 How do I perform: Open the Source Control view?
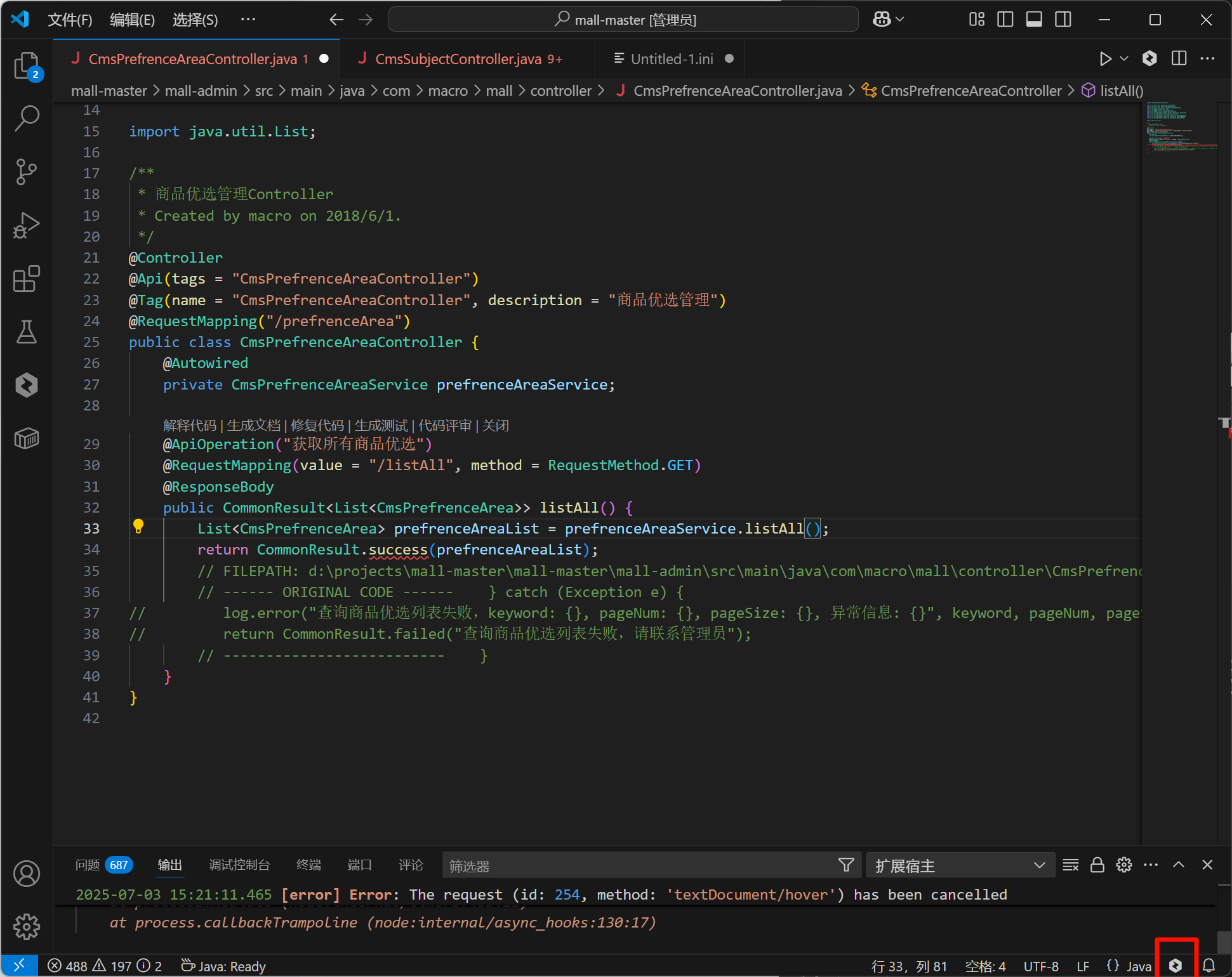[27, 171]
